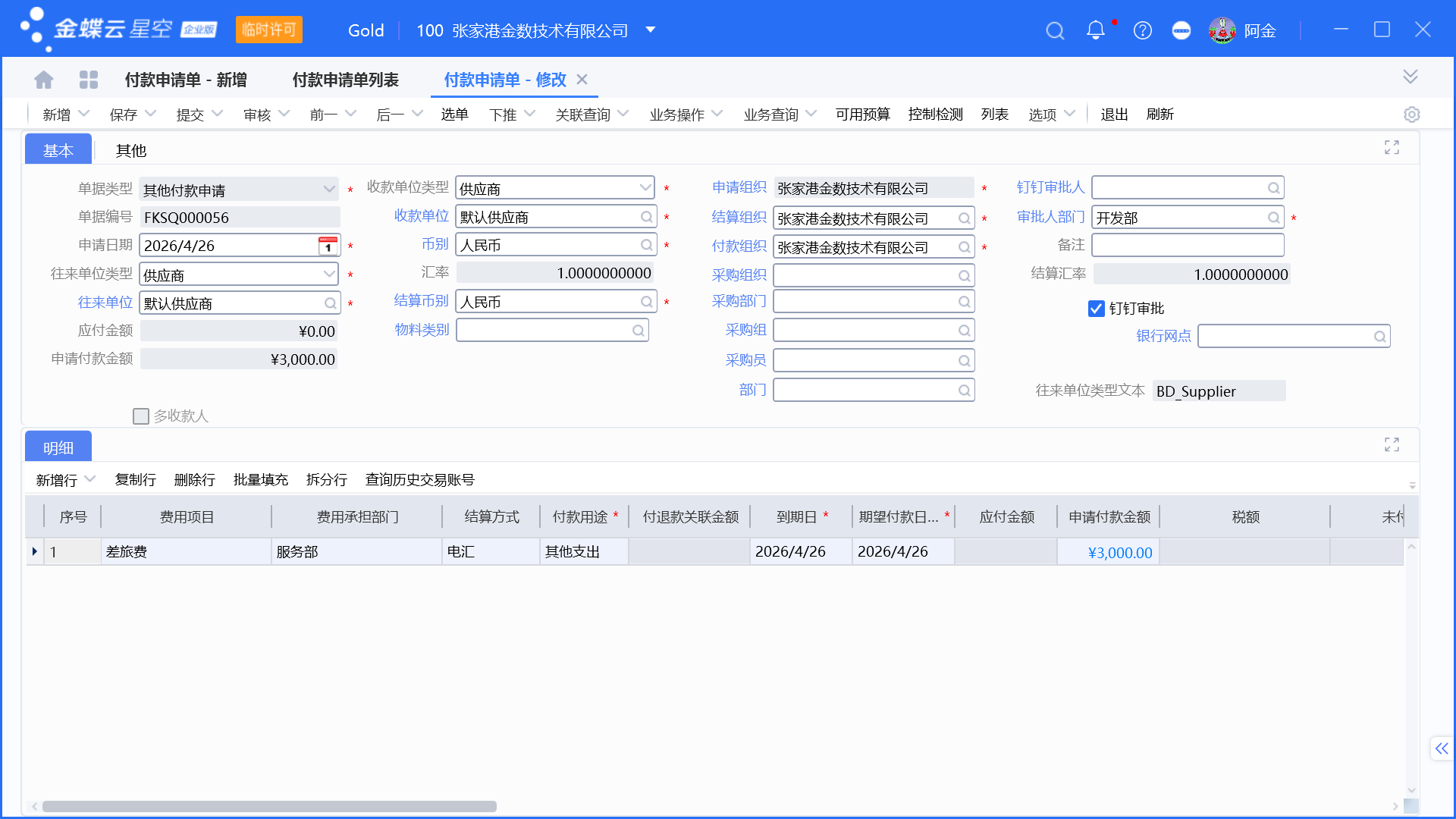Expand the 新增 toolbar dropdown arrow

coord(84,114)
